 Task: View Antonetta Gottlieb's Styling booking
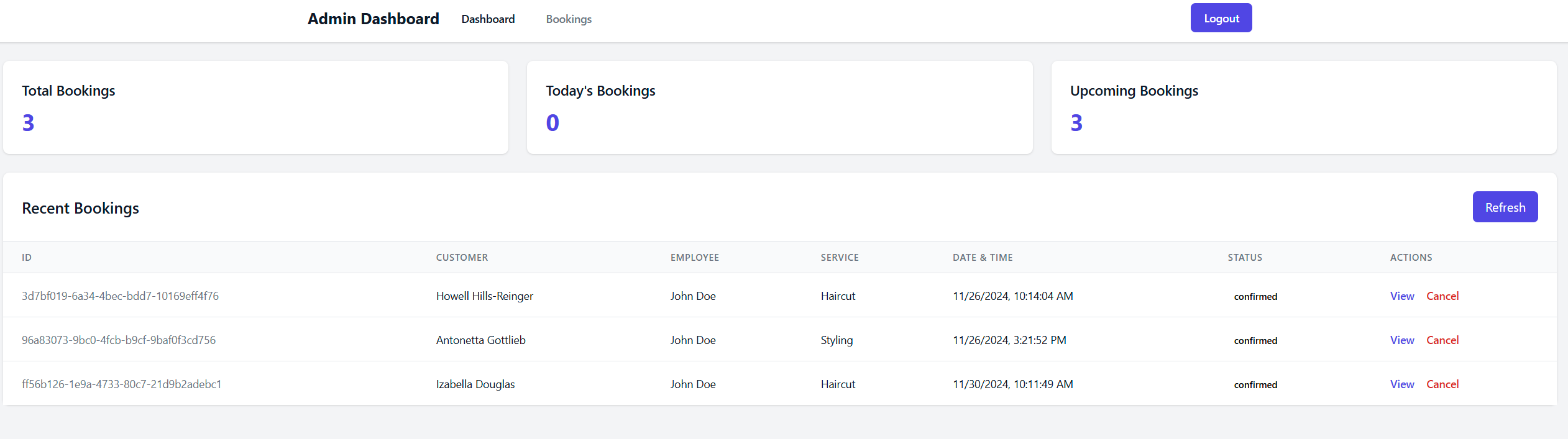[1401, 340]
